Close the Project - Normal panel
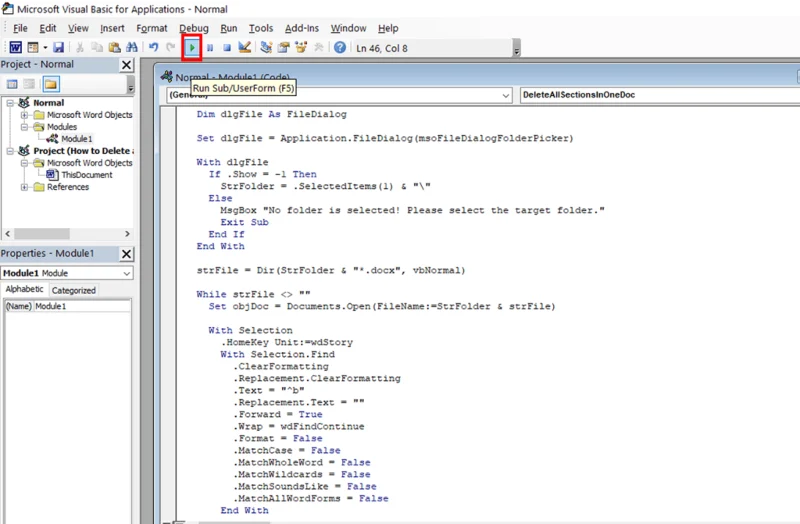Image resolution: width=800 pixels, height=524 pixels. pyautogui.click(x=126, y=65)
